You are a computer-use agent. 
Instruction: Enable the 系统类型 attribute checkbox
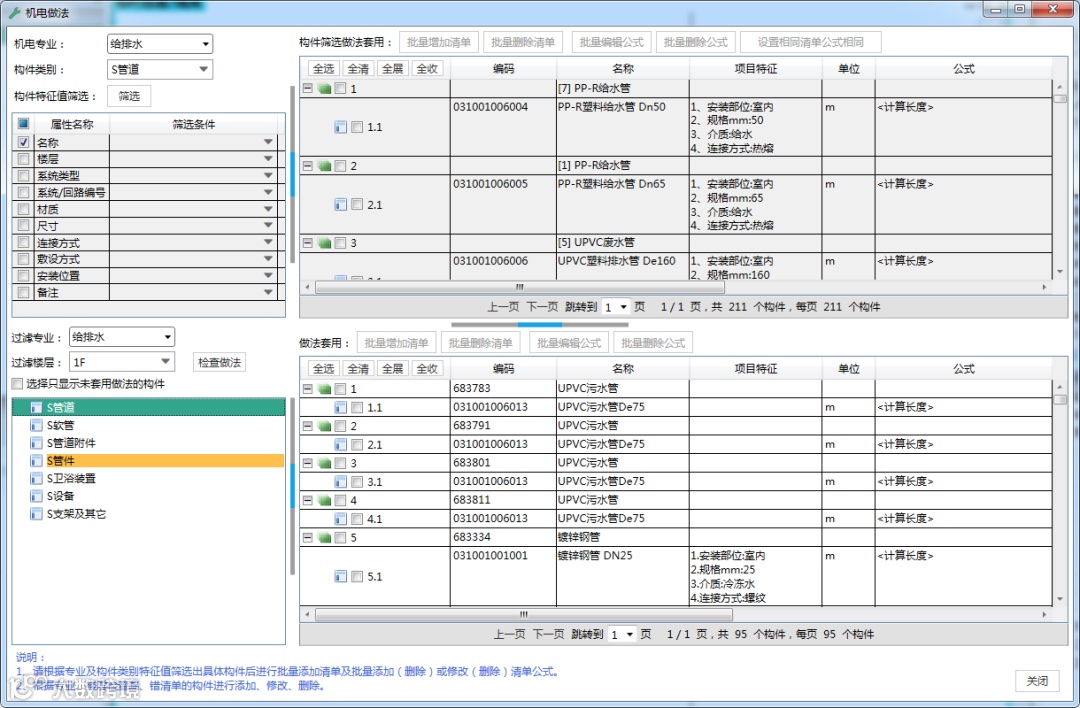click(23, 176)
